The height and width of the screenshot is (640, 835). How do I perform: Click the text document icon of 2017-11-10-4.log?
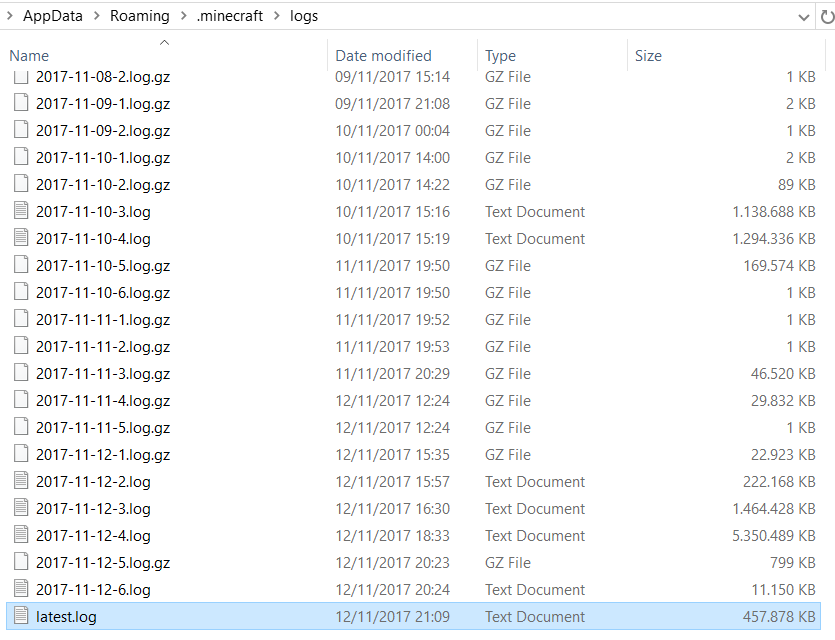pyautogui.click(x=21, y=237)
